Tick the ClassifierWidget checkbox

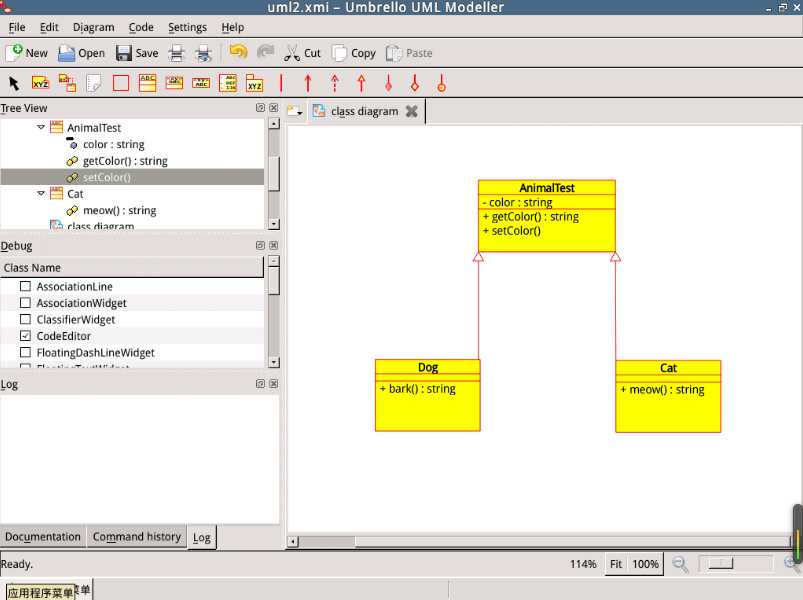click(x=25, y=319)
